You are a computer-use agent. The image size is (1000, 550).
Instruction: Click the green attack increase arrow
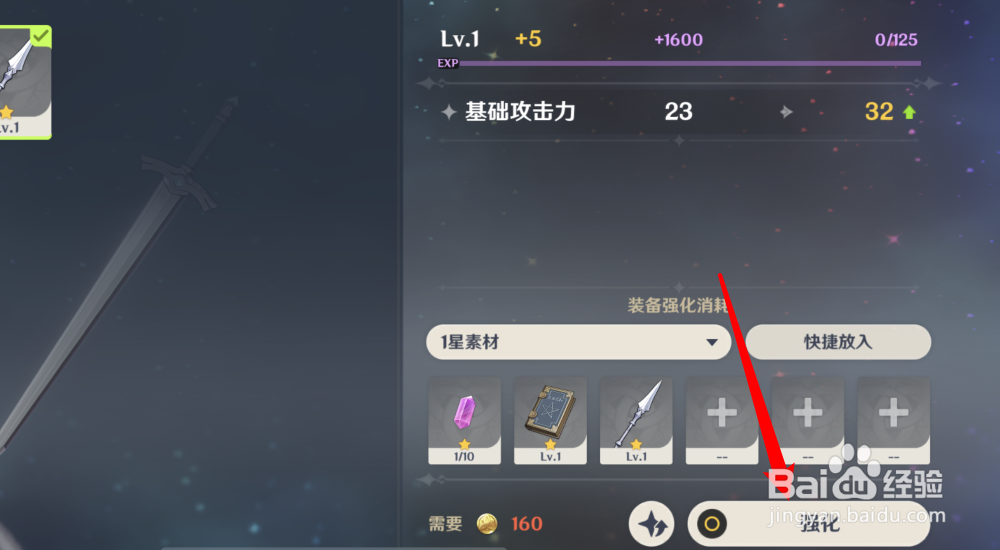909,112
